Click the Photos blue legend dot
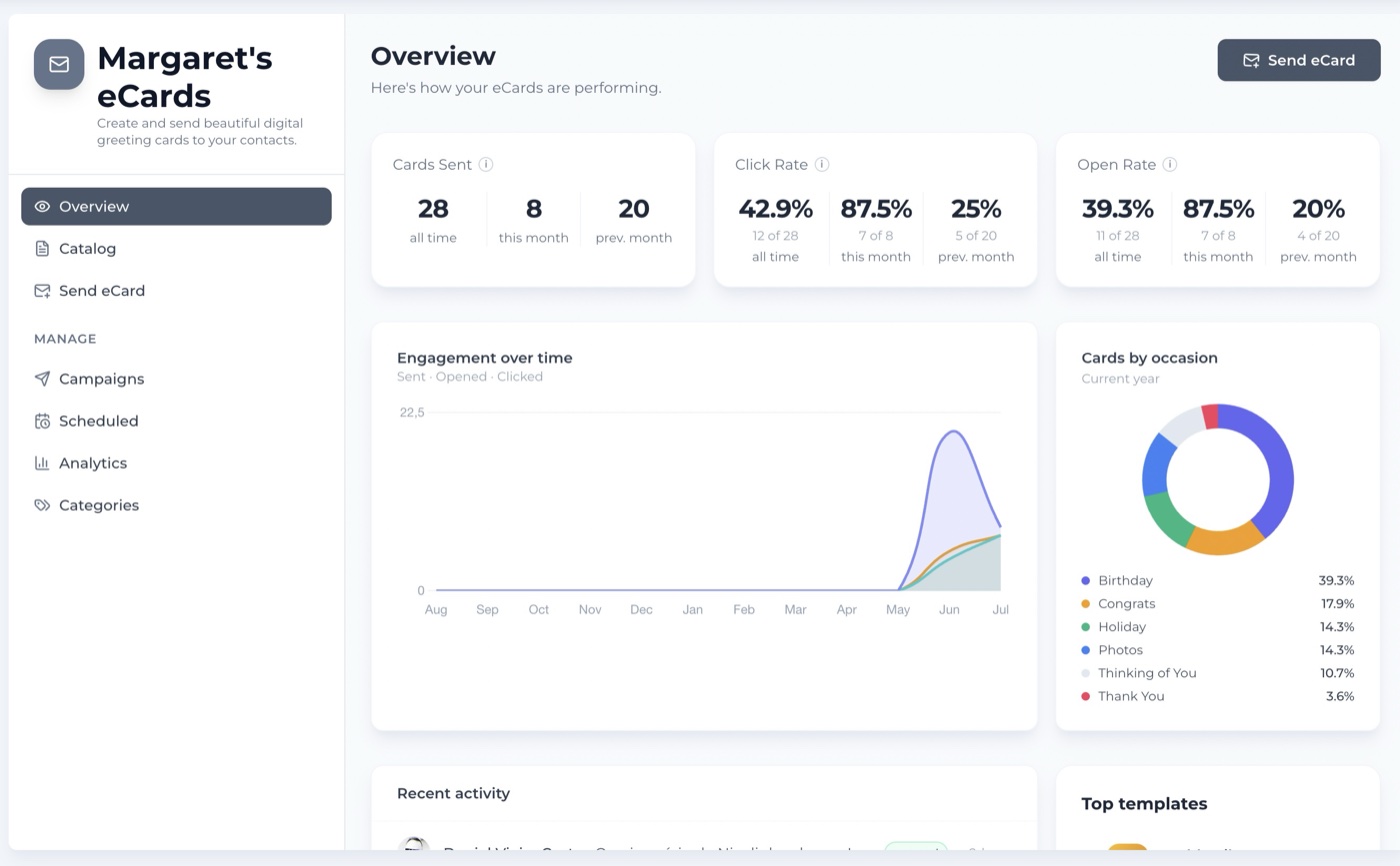1400x866 pixels. coord(1085,649)
